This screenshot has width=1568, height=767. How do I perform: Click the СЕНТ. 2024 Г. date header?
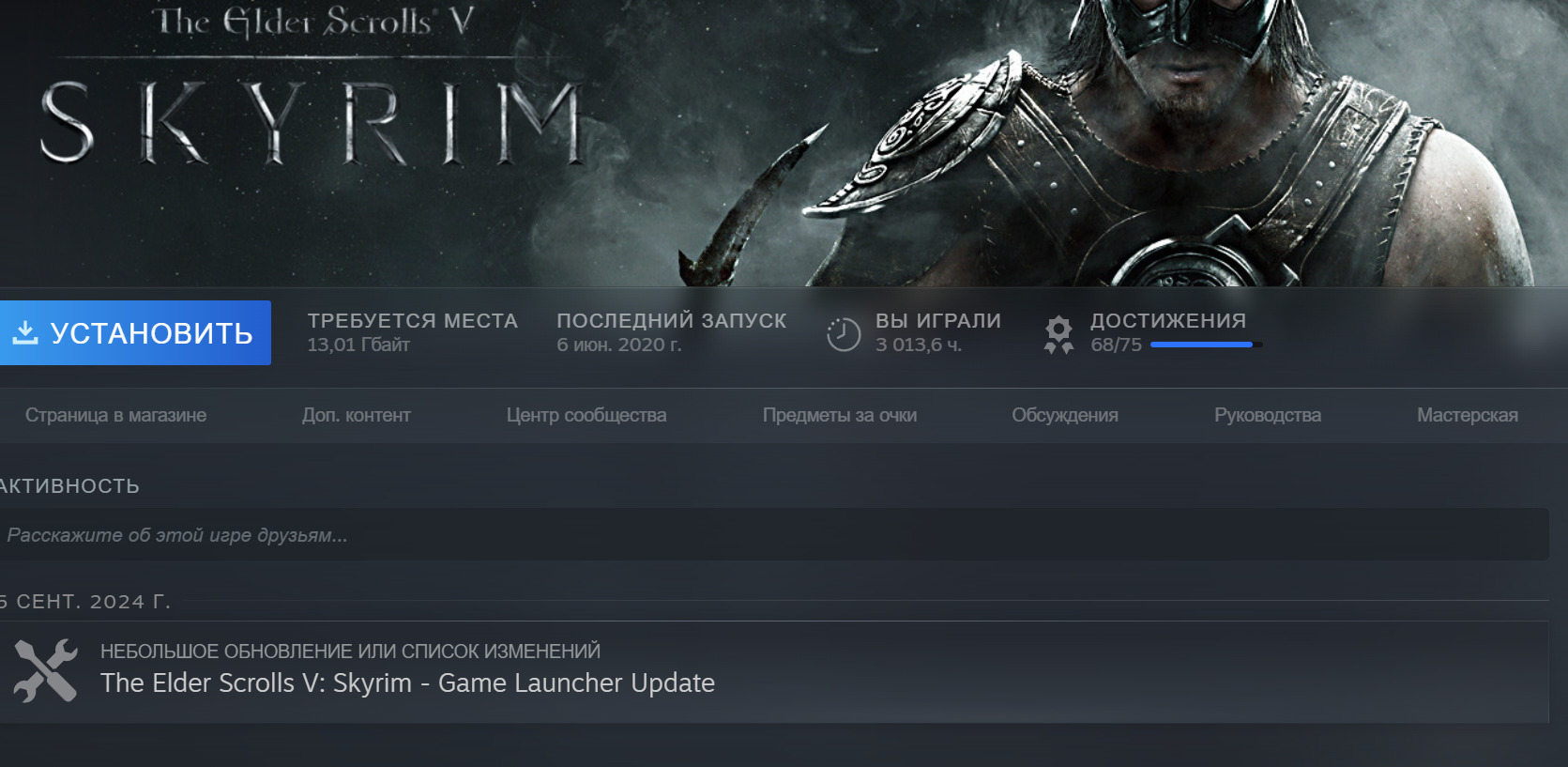pyautogui.click(x=85, y=602)
